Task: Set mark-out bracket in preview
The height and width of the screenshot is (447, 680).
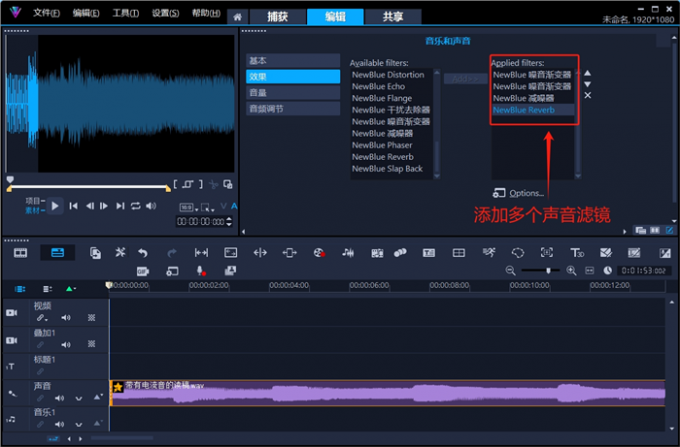Action: 201,184
